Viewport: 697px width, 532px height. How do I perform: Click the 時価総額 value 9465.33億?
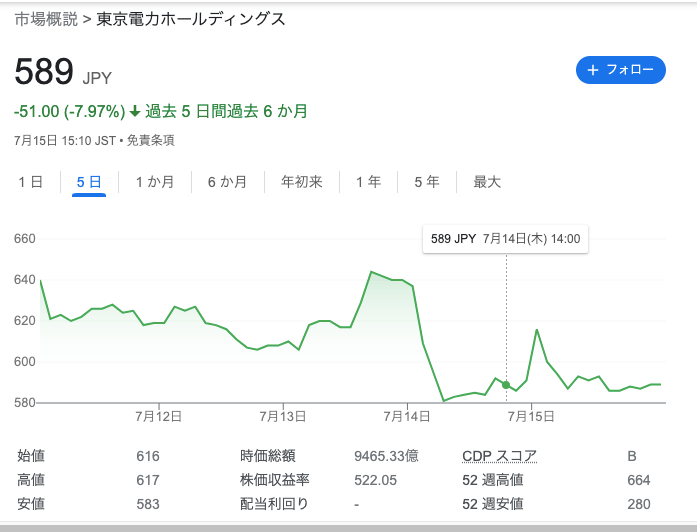click(386, 456)
